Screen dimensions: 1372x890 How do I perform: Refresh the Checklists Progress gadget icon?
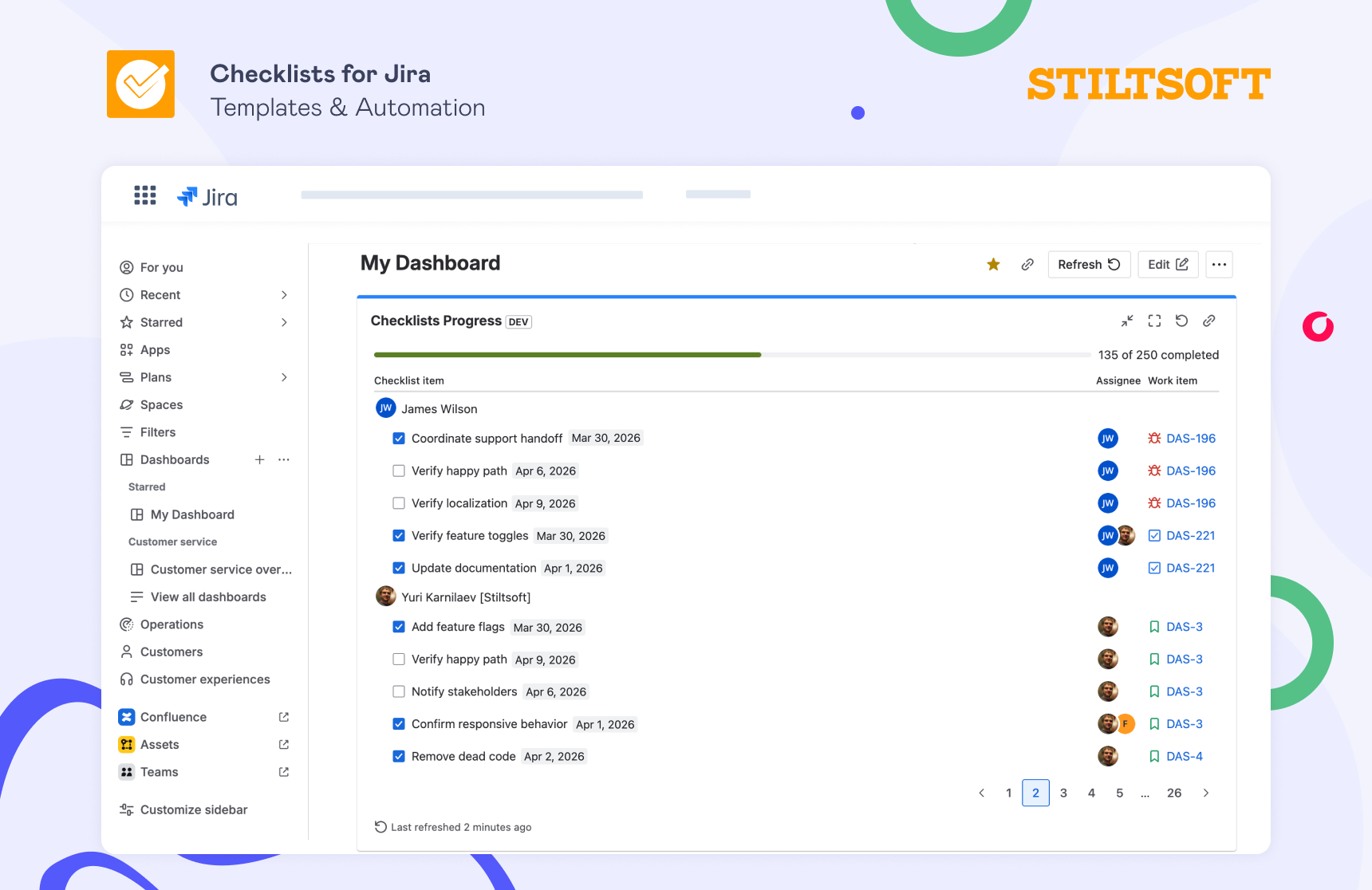click(1181, 321)
